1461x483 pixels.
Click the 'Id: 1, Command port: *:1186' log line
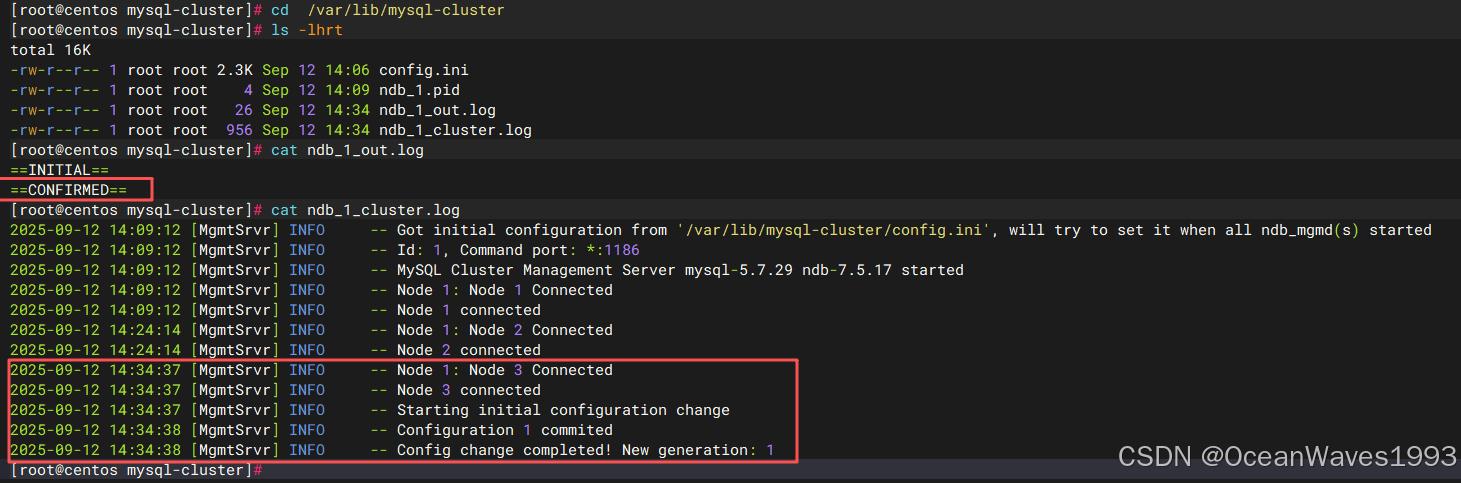point(518,250)
